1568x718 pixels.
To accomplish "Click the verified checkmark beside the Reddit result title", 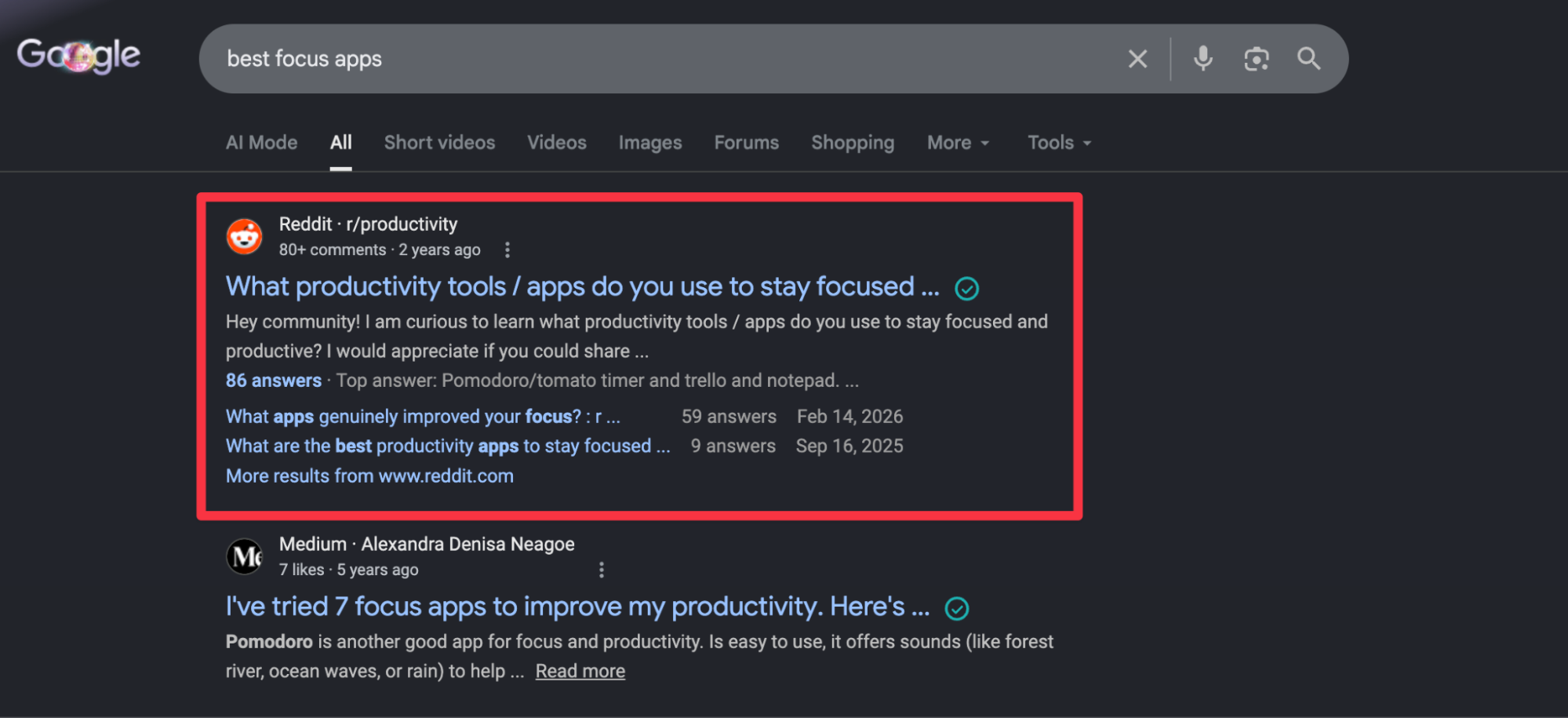I will pos(966,289).
